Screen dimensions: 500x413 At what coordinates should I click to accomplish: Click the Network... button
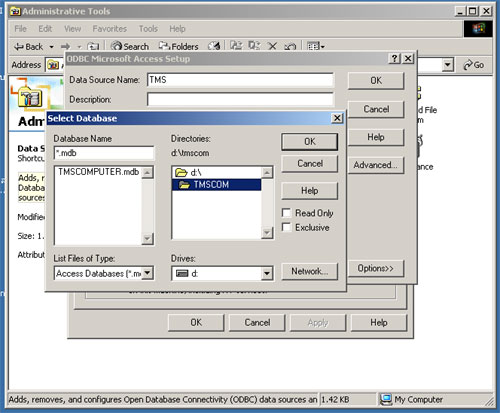coord(310,271)
